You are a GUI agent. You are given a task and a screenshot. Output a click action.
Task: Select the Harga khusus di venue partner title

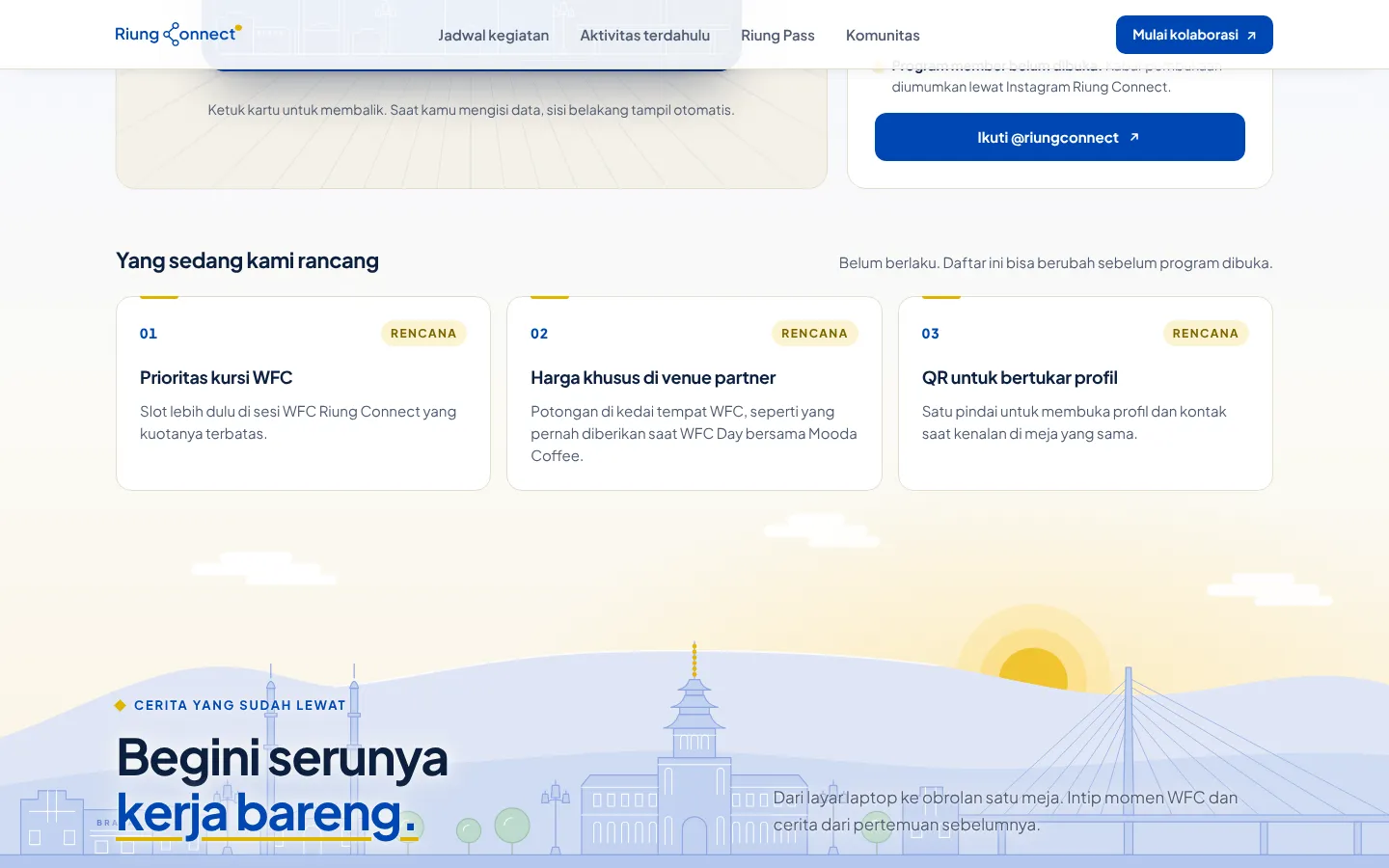[x=653, y=378]
